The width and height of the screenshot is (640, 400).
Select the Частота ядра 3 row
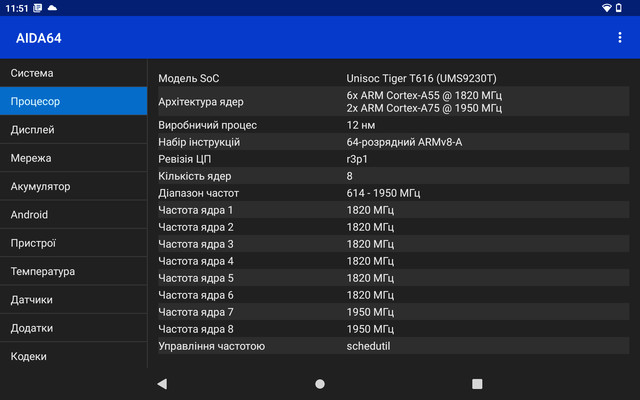(393, 244)
